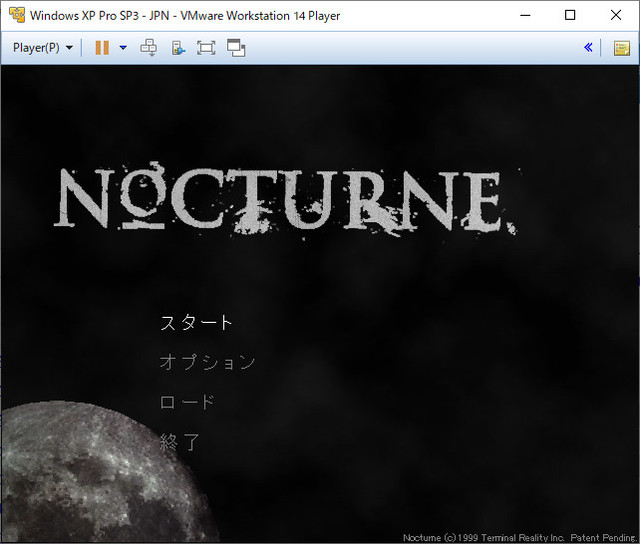Switch to Unity mode
Screen dimensions: 640x544
click(x=236, y=48)
